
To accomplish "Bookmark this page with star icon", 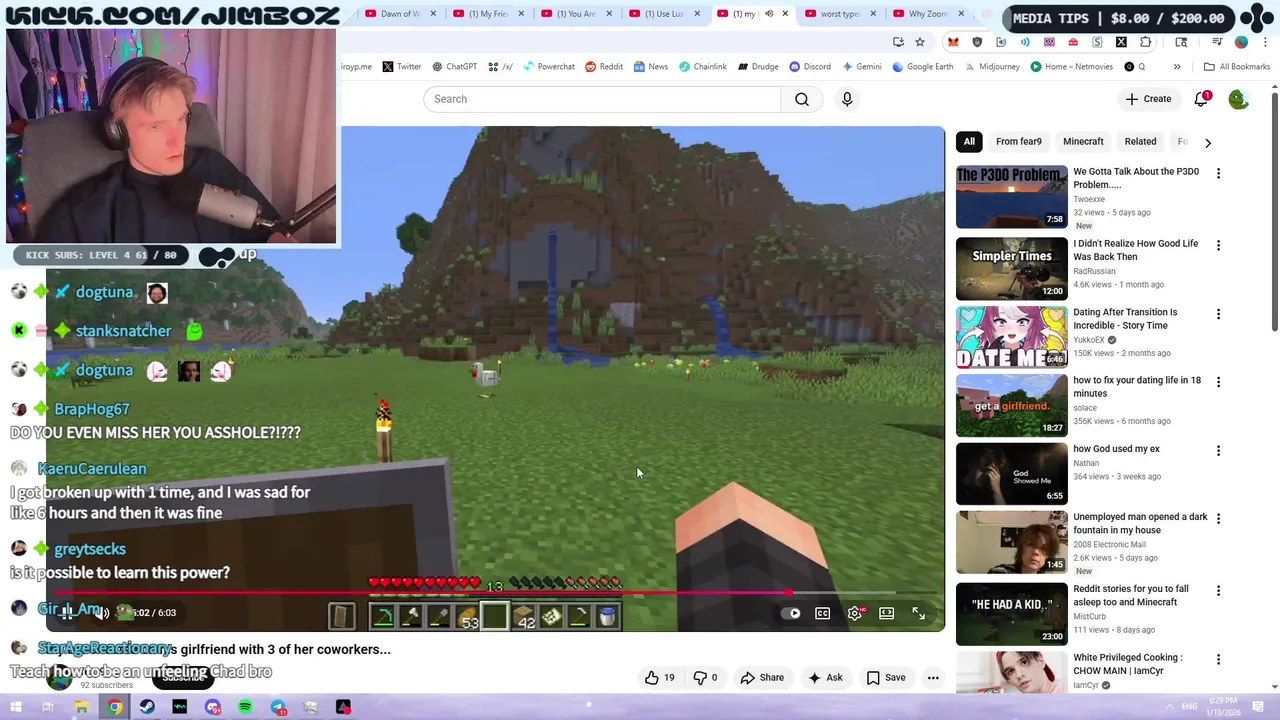I will click(x=920, y=42).
